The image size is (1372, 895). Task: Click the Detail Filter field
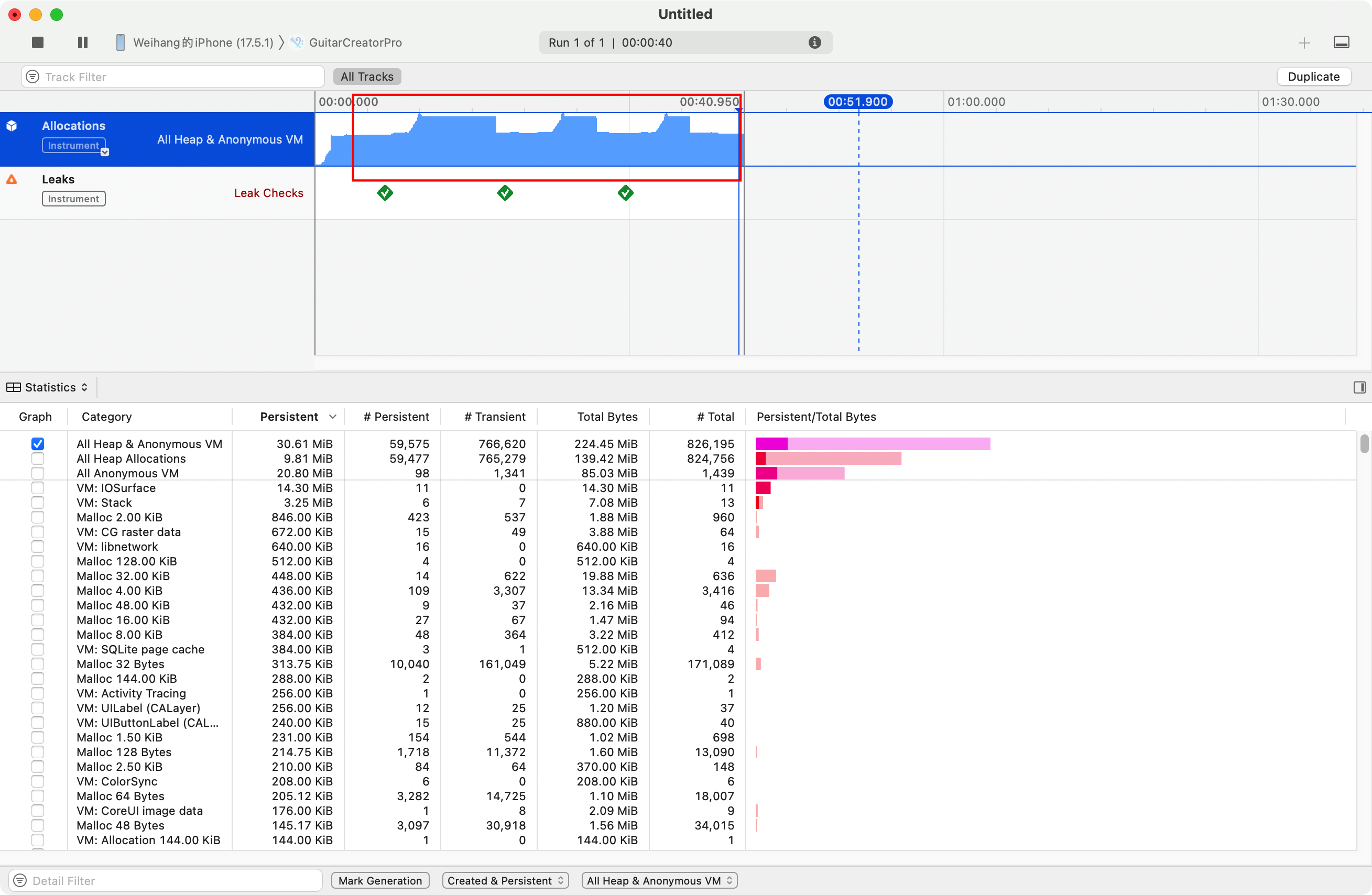[x=166, y=881]
